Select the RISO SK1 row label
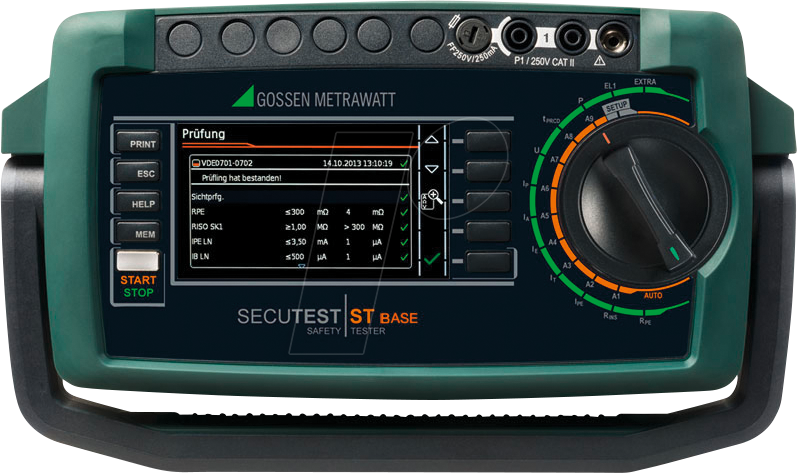The image size is (798, 473). click(207, 227)
